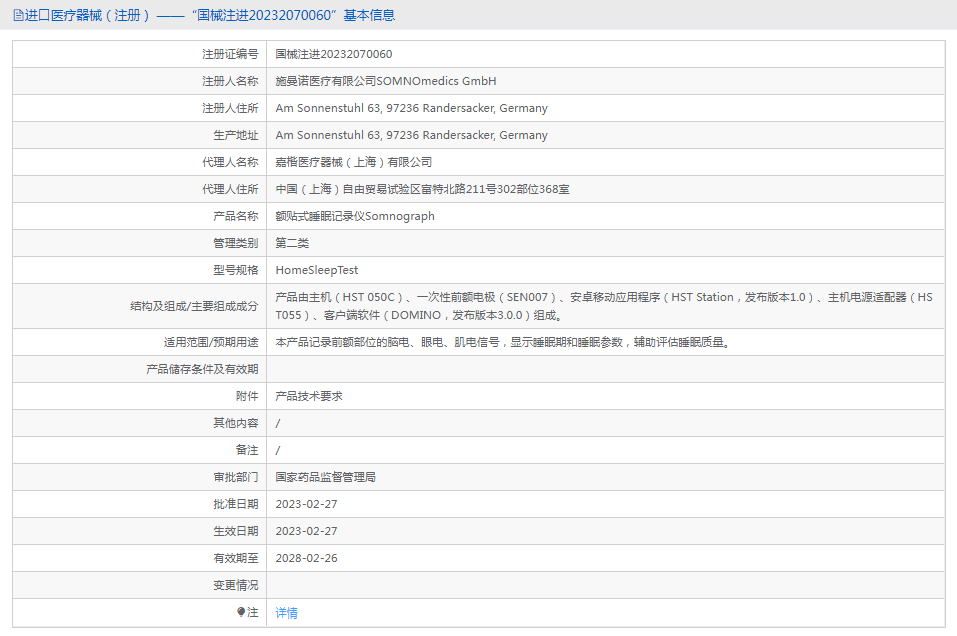The height and width of the screenshot is (636, 957).
Task: Click the 备注 label
Action: click(247, 450)
